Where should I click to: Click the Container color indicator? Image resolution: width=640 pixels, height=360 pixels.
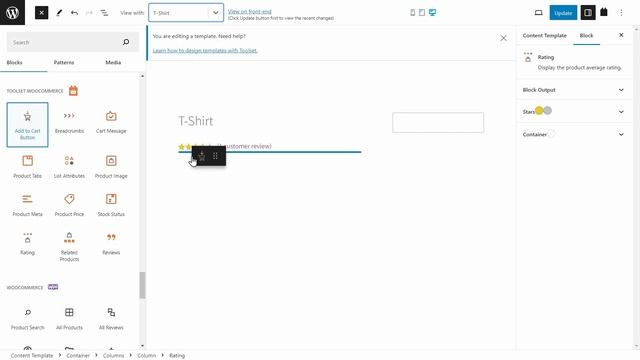pos(551,133)
